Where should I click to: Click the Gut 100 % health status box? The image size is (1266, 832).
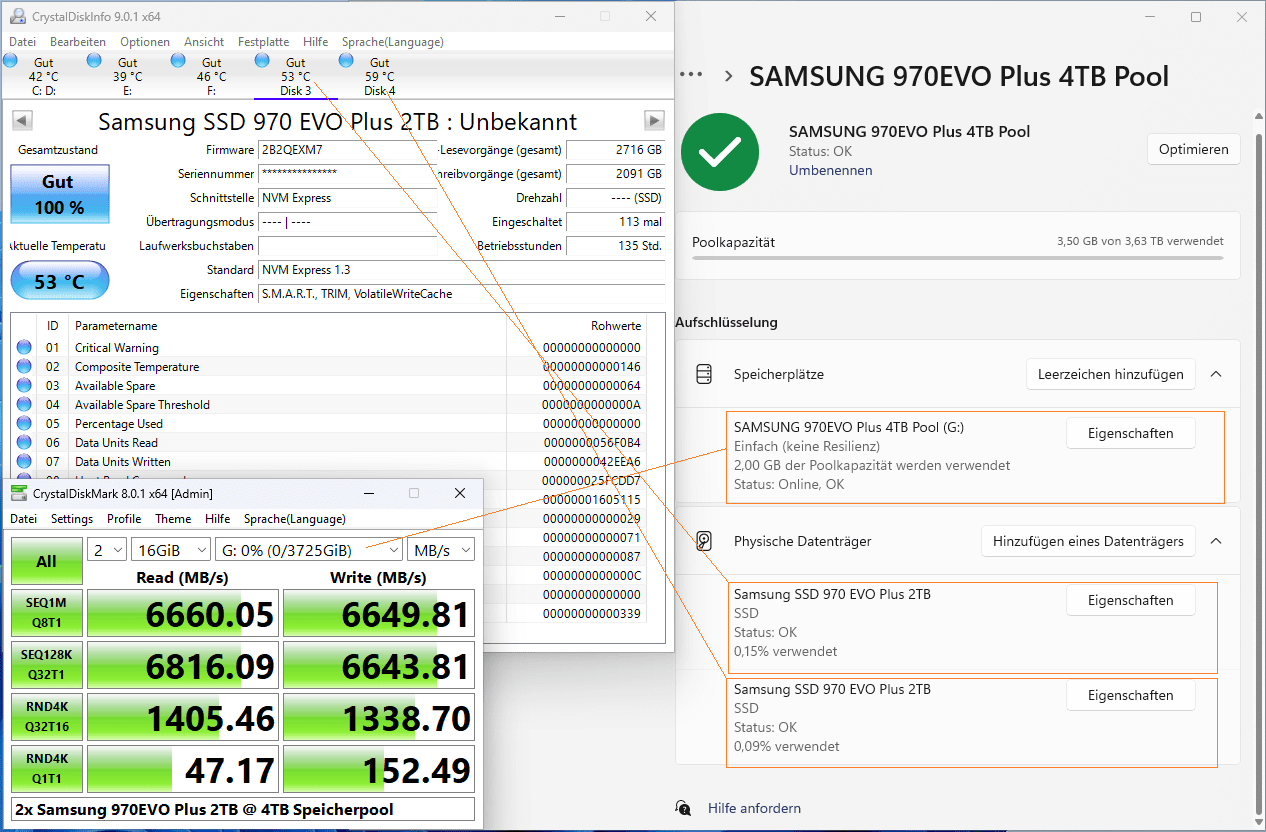point(60,194)
